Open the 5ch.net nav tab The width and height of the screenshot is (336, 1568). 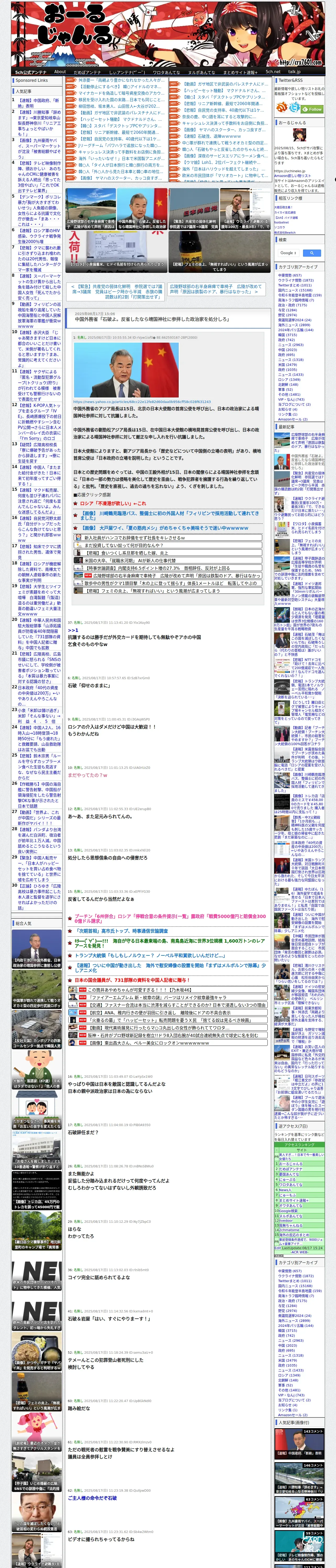tap(273, 72)
